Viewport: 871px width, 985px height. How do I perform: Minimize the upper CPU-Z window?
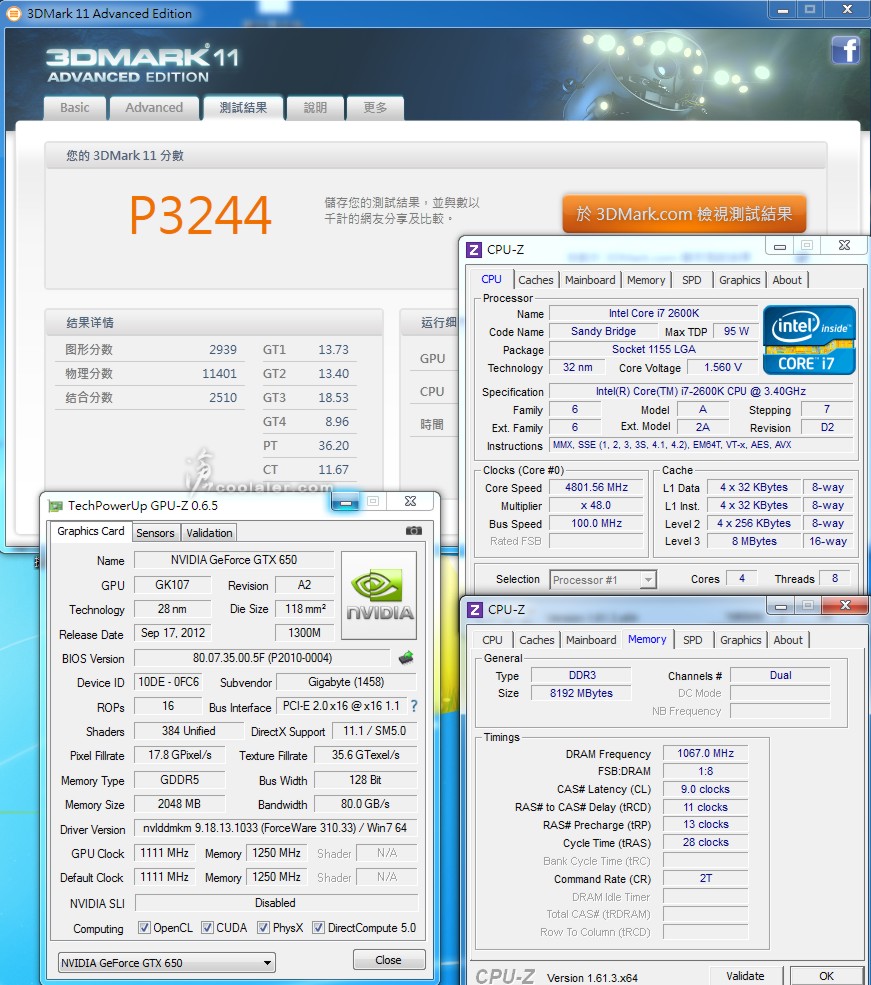tap(780, 246)
